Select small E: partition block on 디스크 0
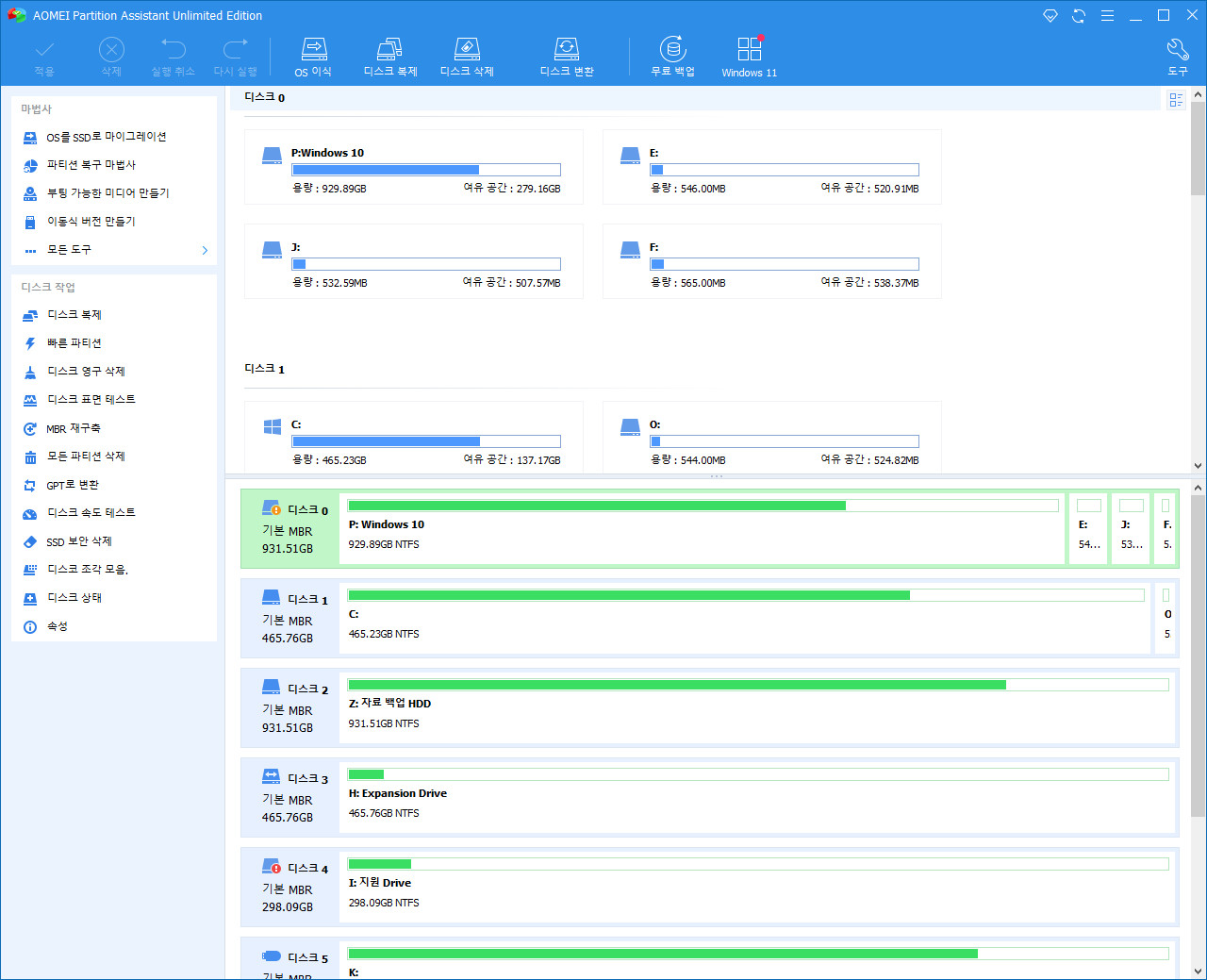The image size is (1207, 980). [1089, 528]
